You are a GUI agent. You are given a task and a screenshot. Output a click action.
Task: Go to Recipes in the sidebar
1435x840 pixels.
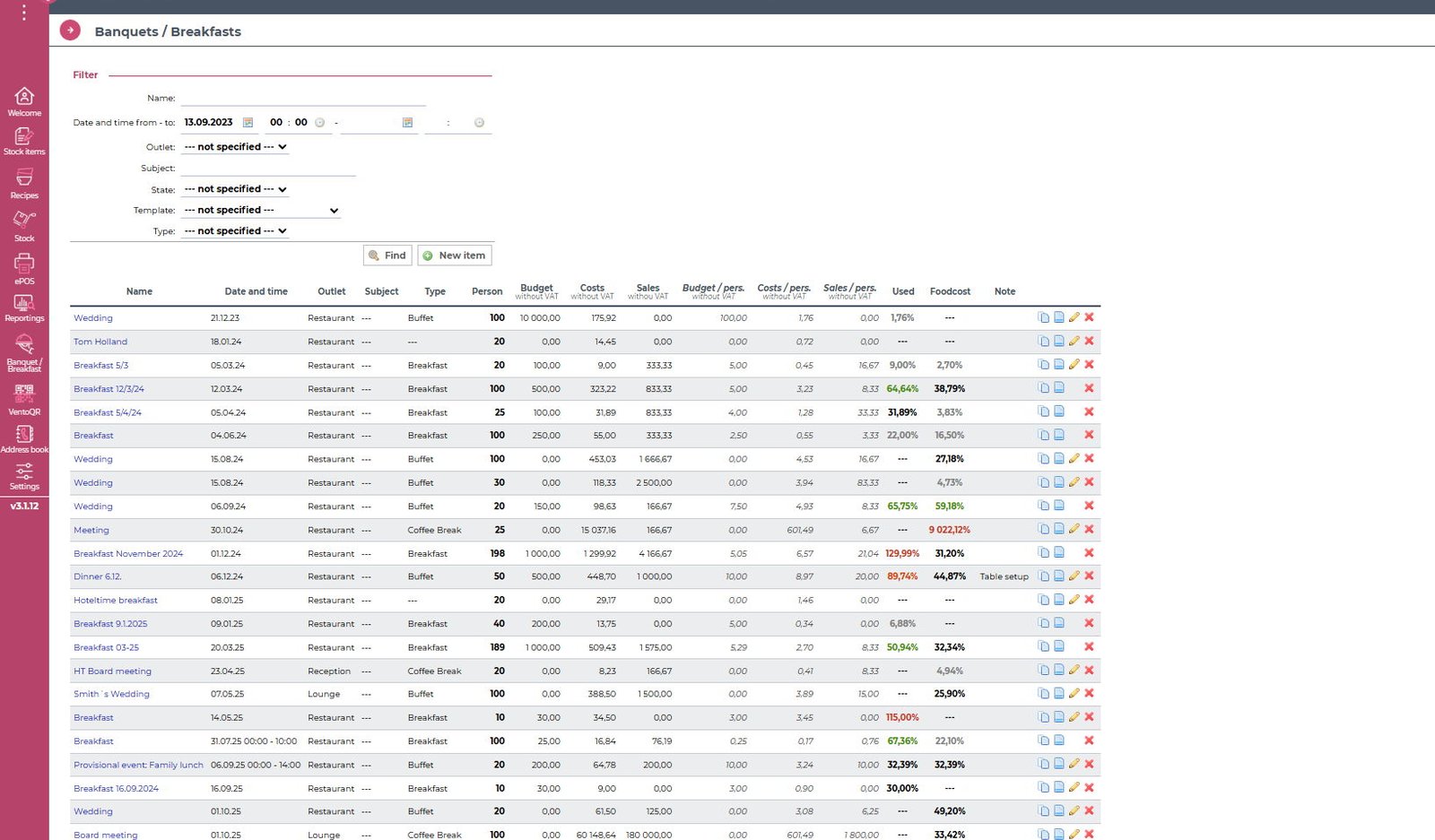24,184
